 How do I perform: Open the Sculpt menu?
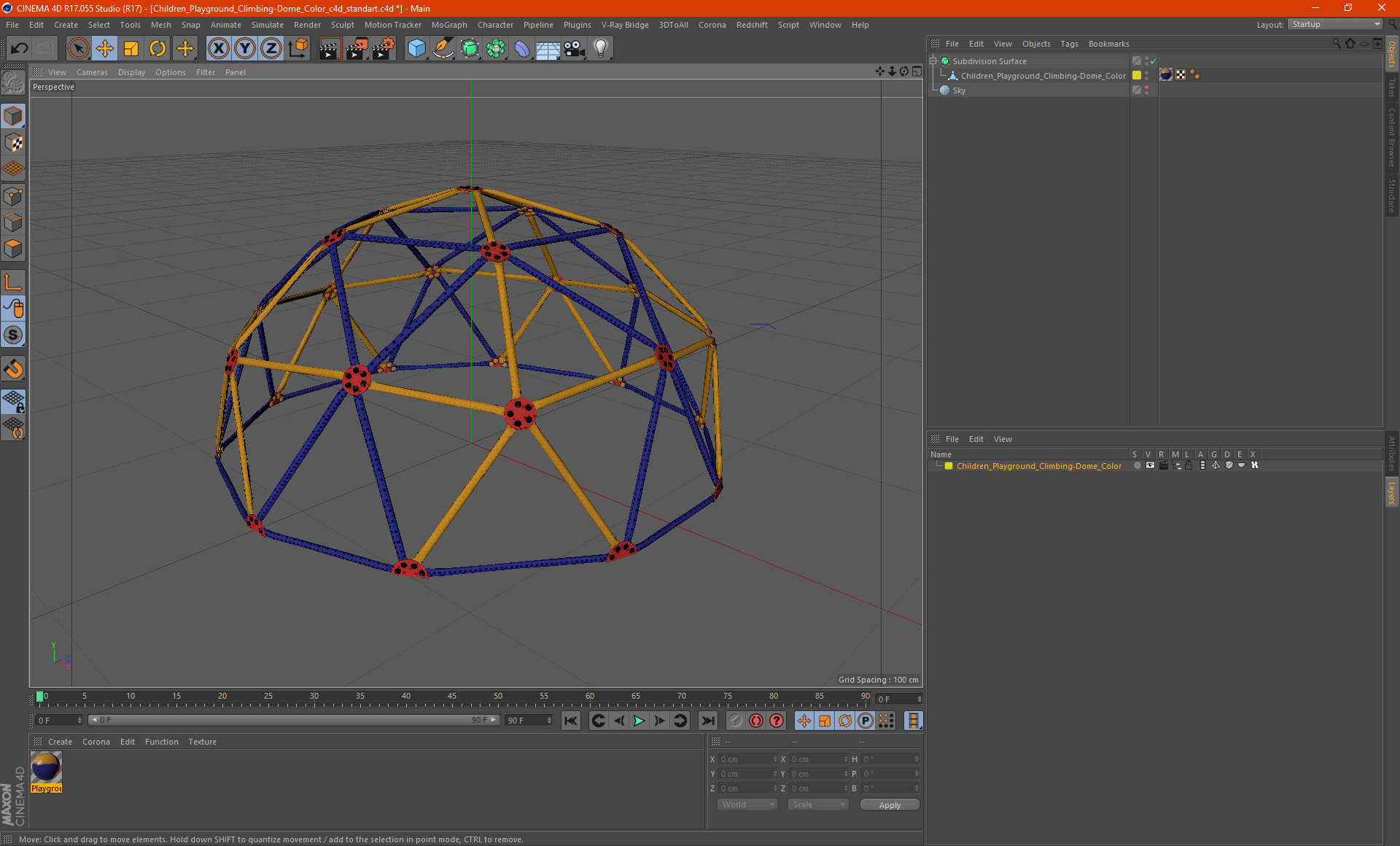pos(342,25)
